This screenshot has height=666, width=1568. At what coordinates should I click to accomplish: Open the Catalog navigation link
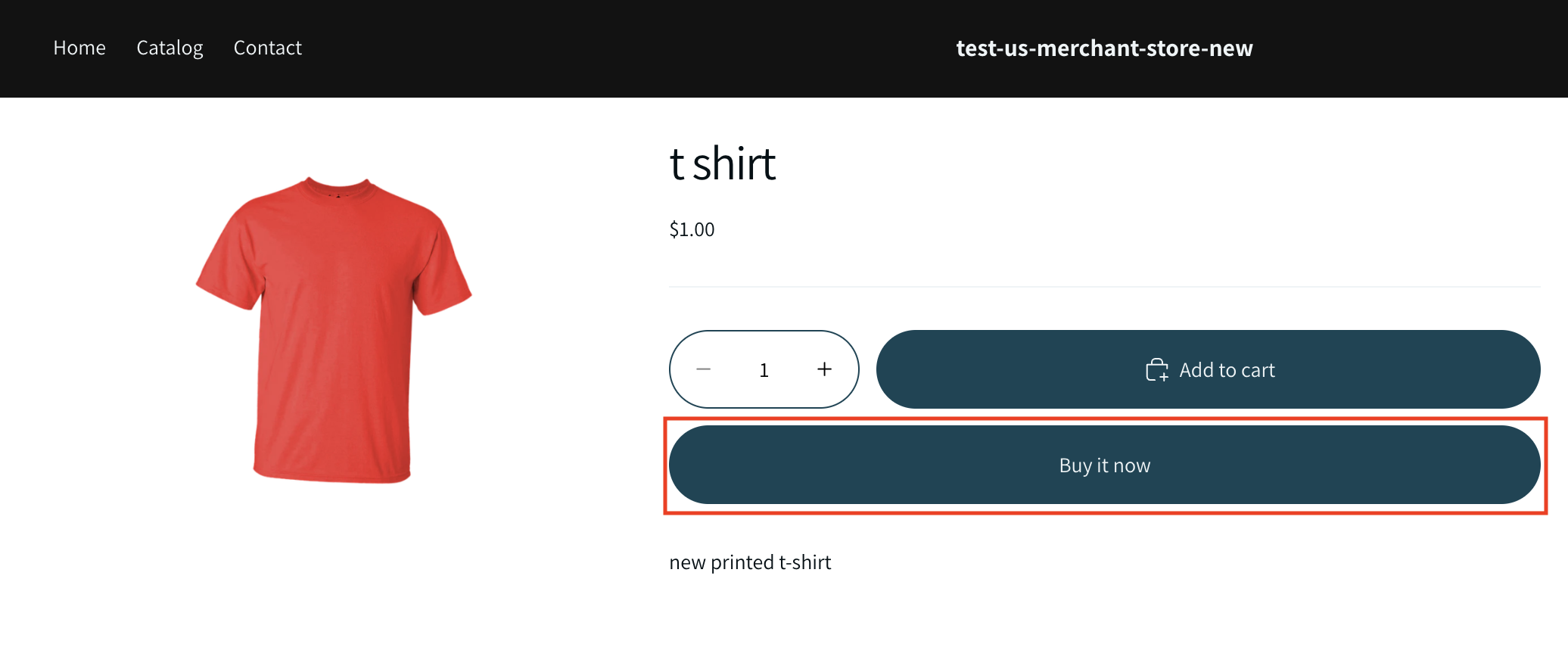tap(170, 48)
